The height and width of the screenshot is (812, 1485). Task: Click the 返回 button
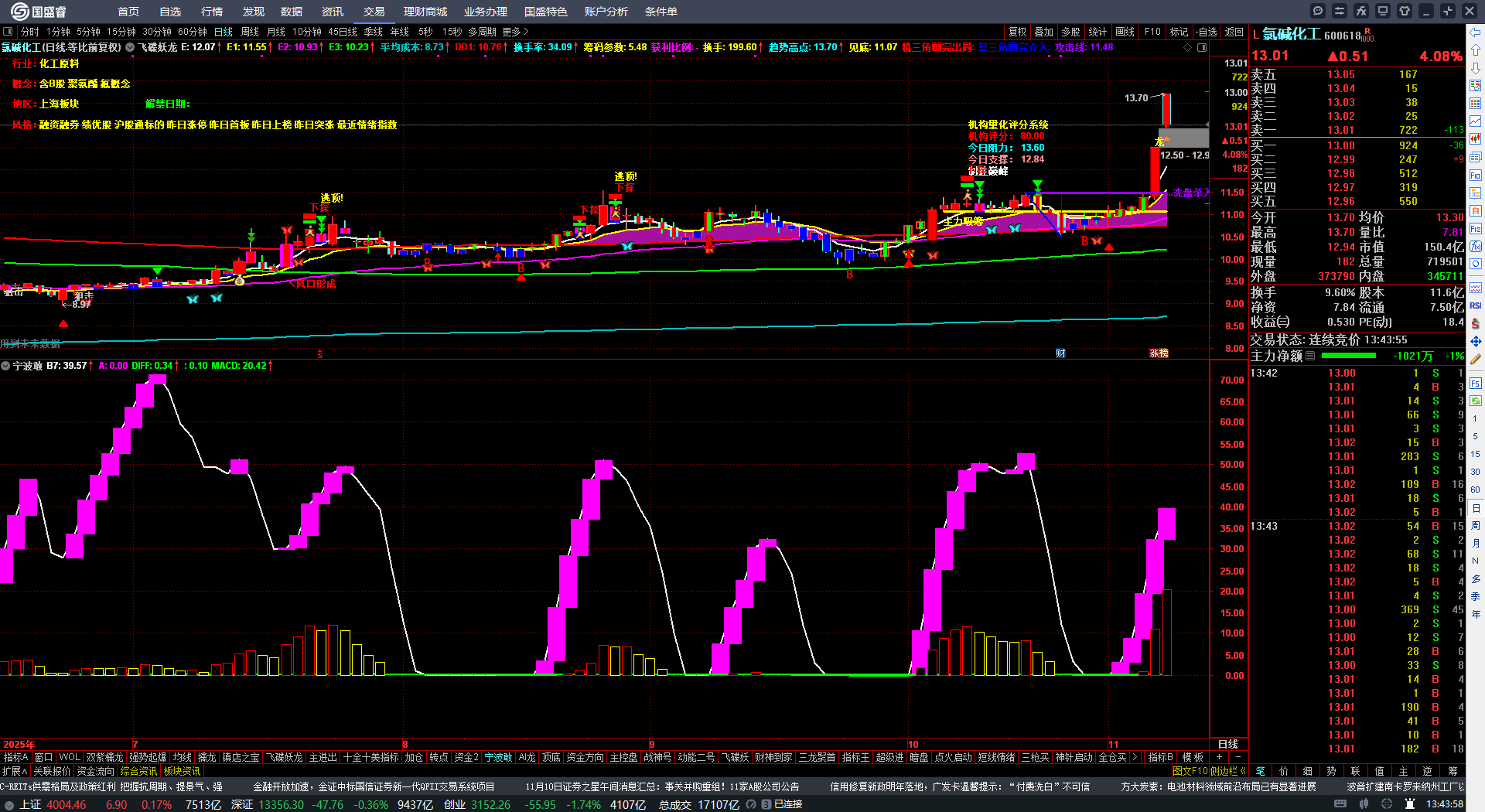pos(1234,32)
